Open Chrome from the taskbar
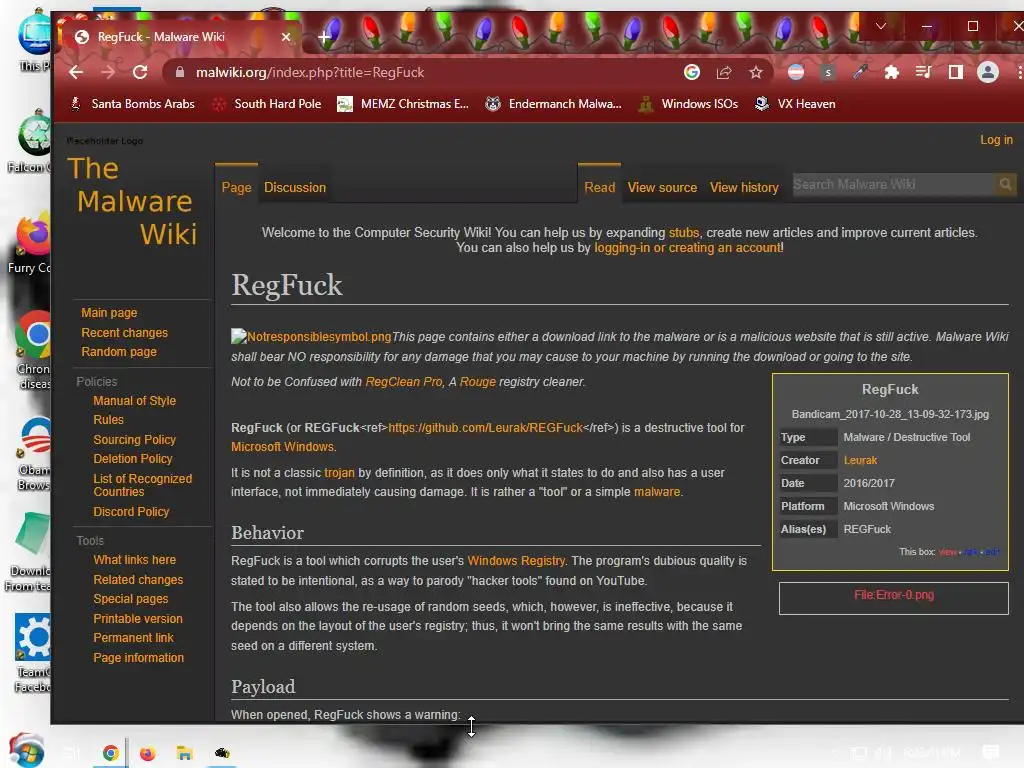 pos(110,753)
